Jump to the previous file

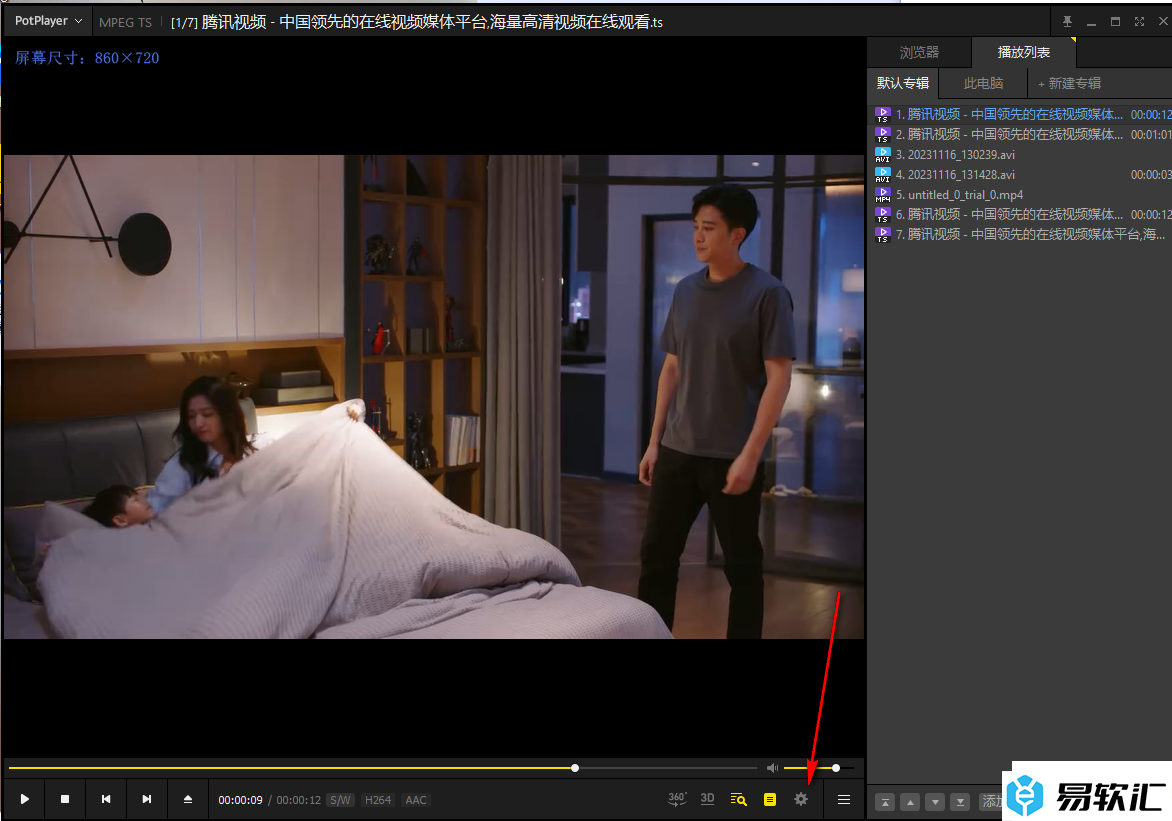tap(106, 799)
